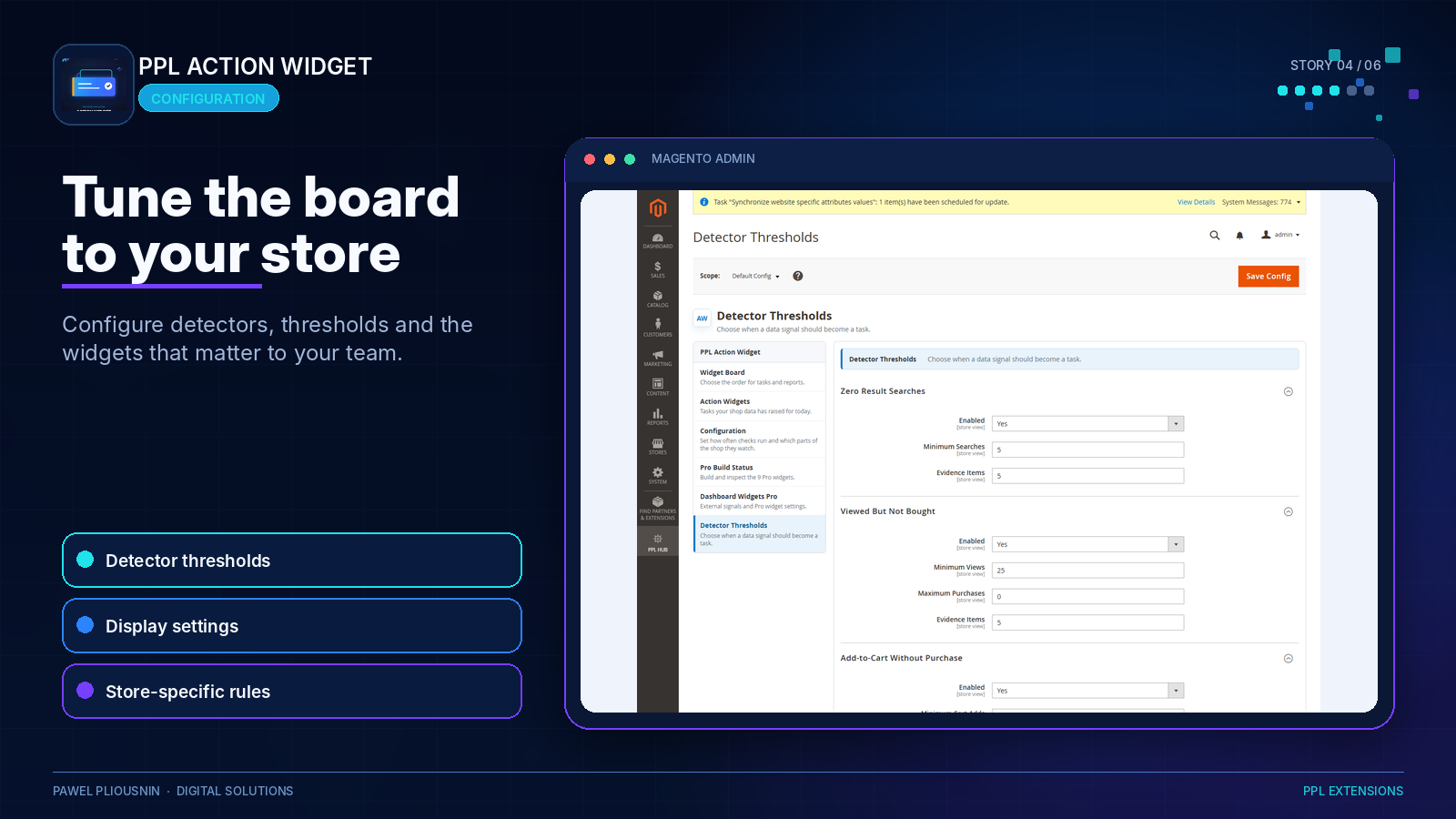Click the Minimum Views input field

point(1087,571)
